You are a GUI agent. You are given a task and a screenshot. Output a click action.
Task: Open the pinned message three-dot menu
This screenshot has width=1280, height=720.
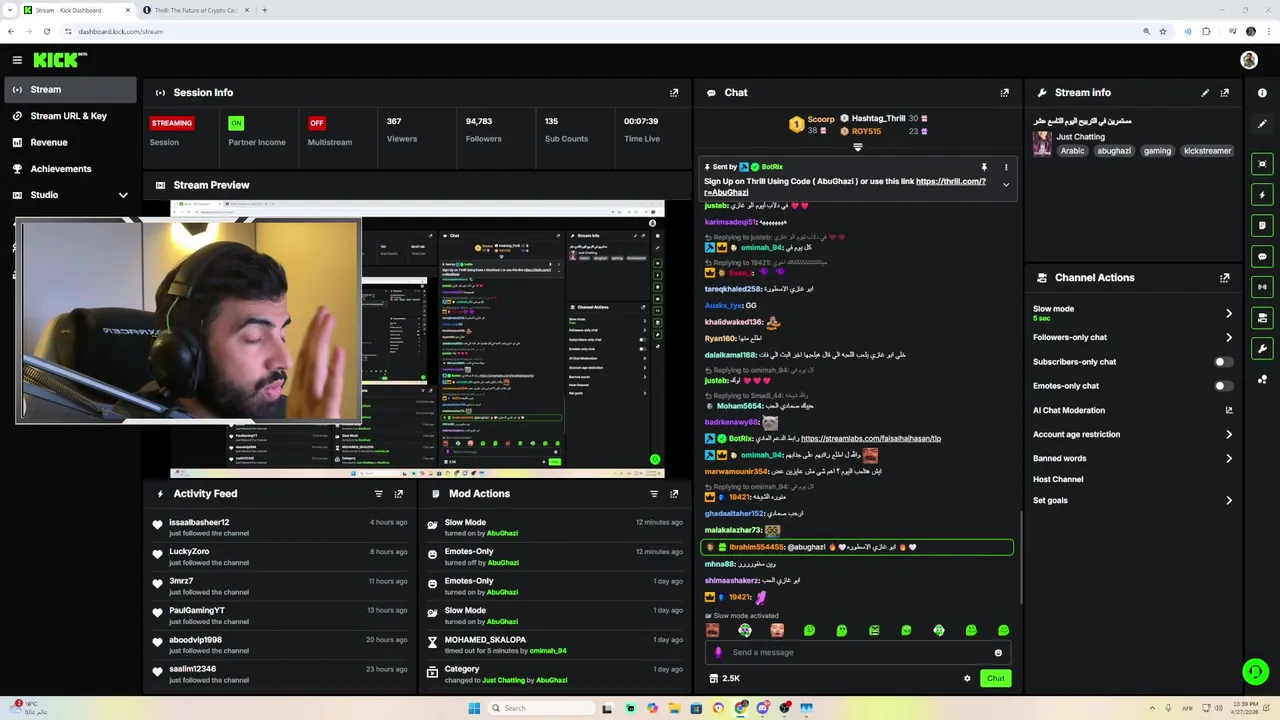pos(1006,167)
